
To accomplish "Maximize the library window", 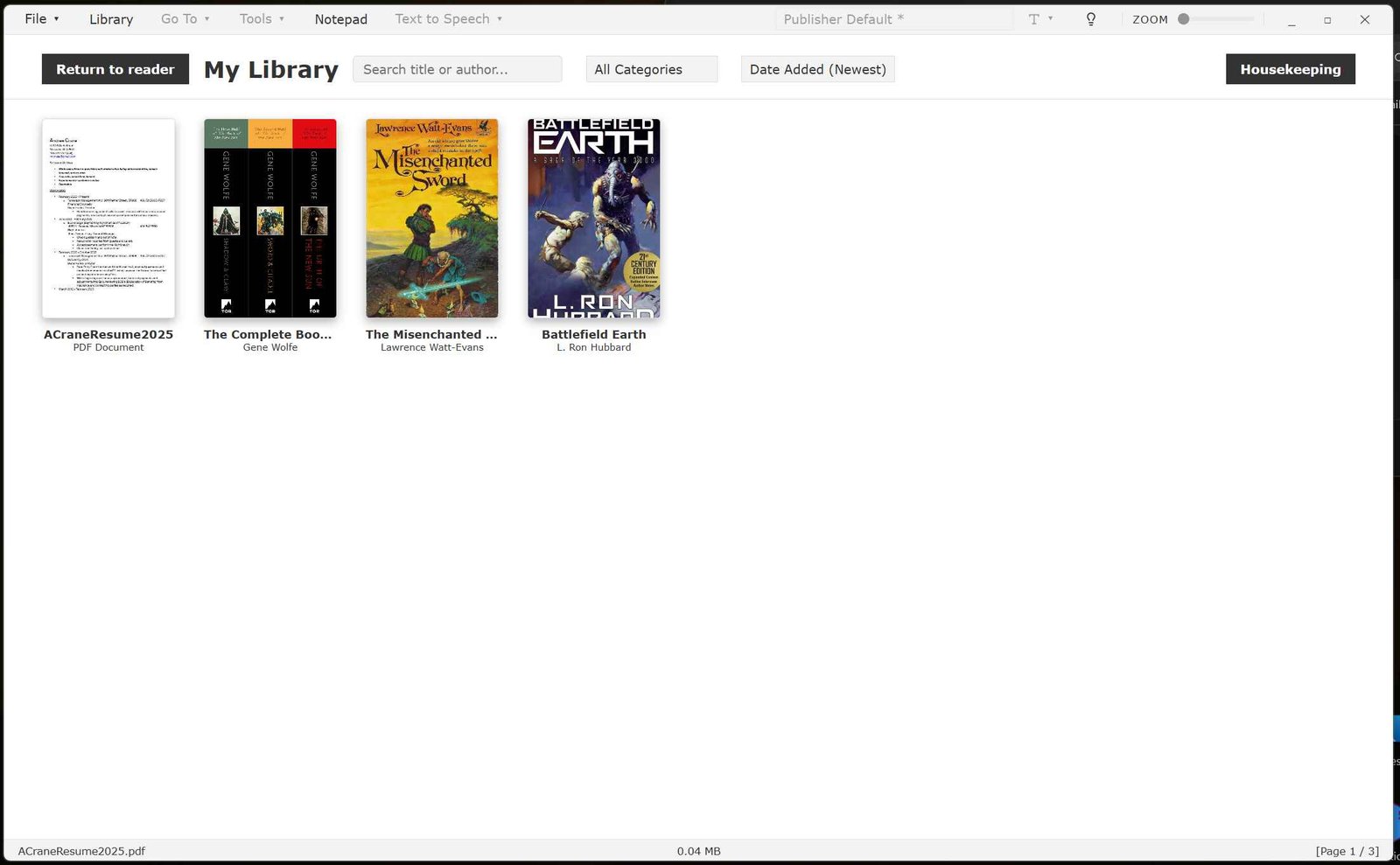I will (1327, 19).
